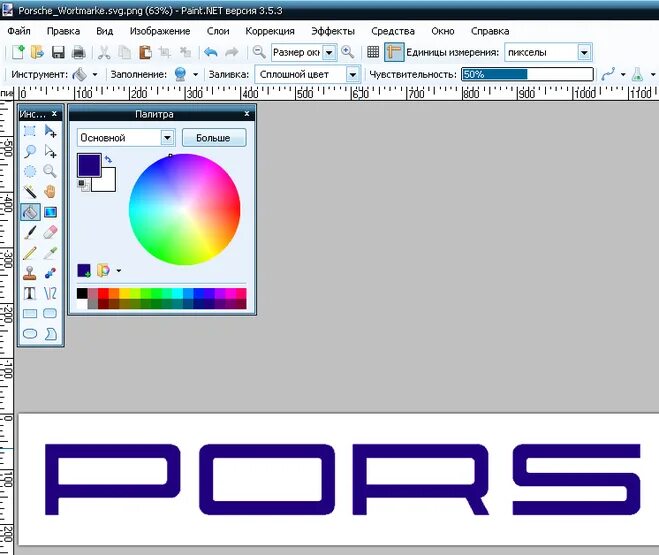Select the Rounded Rectangle tool

click(x=50, y=313)
